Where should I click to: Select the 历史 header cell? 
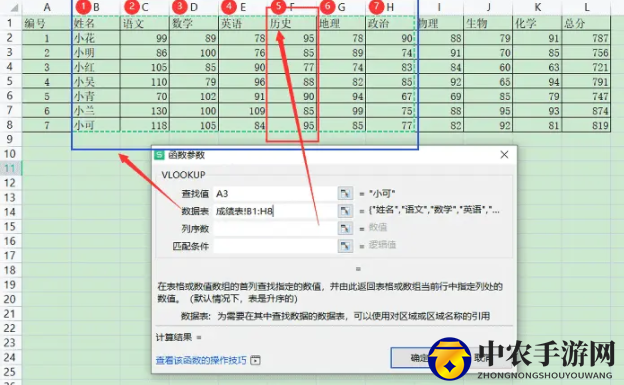[292, 23]
